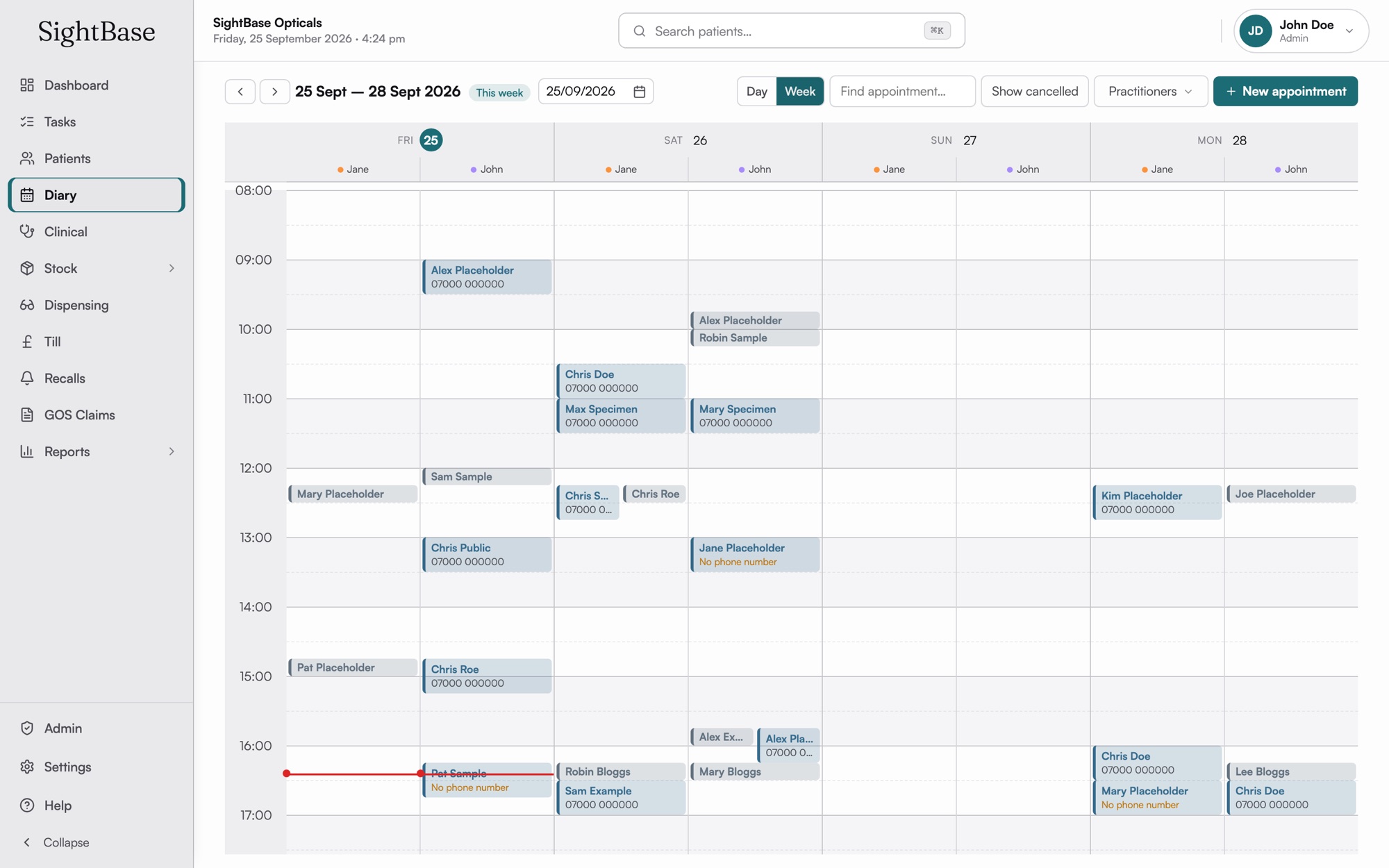Screen dimensions: 1389x868
Task: Open Joe Placeholder appointment on Monday
Action: point(1291,494)
